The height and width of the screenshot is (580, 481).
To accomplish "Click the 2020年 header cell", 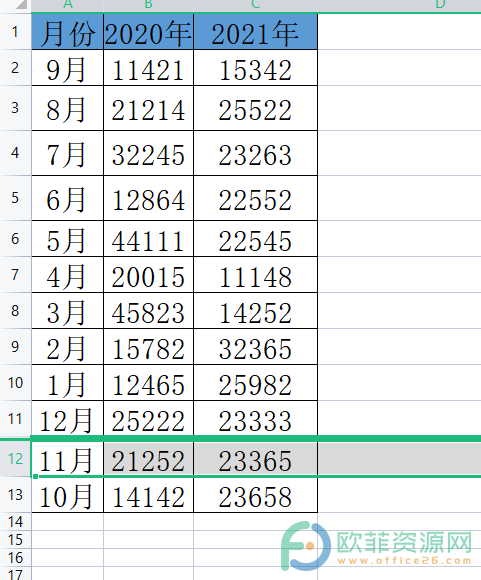I will coord(148,31).
